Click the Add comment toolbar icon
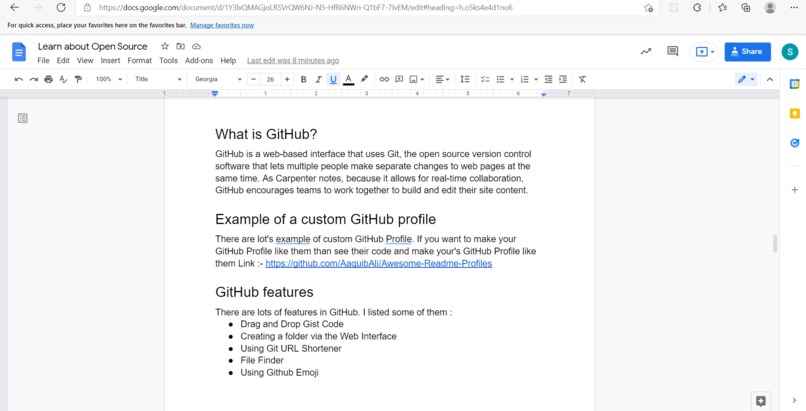Image resolution: width=806 pixels, height=411 pixels. pyautogui.click(x=399, y=79)
